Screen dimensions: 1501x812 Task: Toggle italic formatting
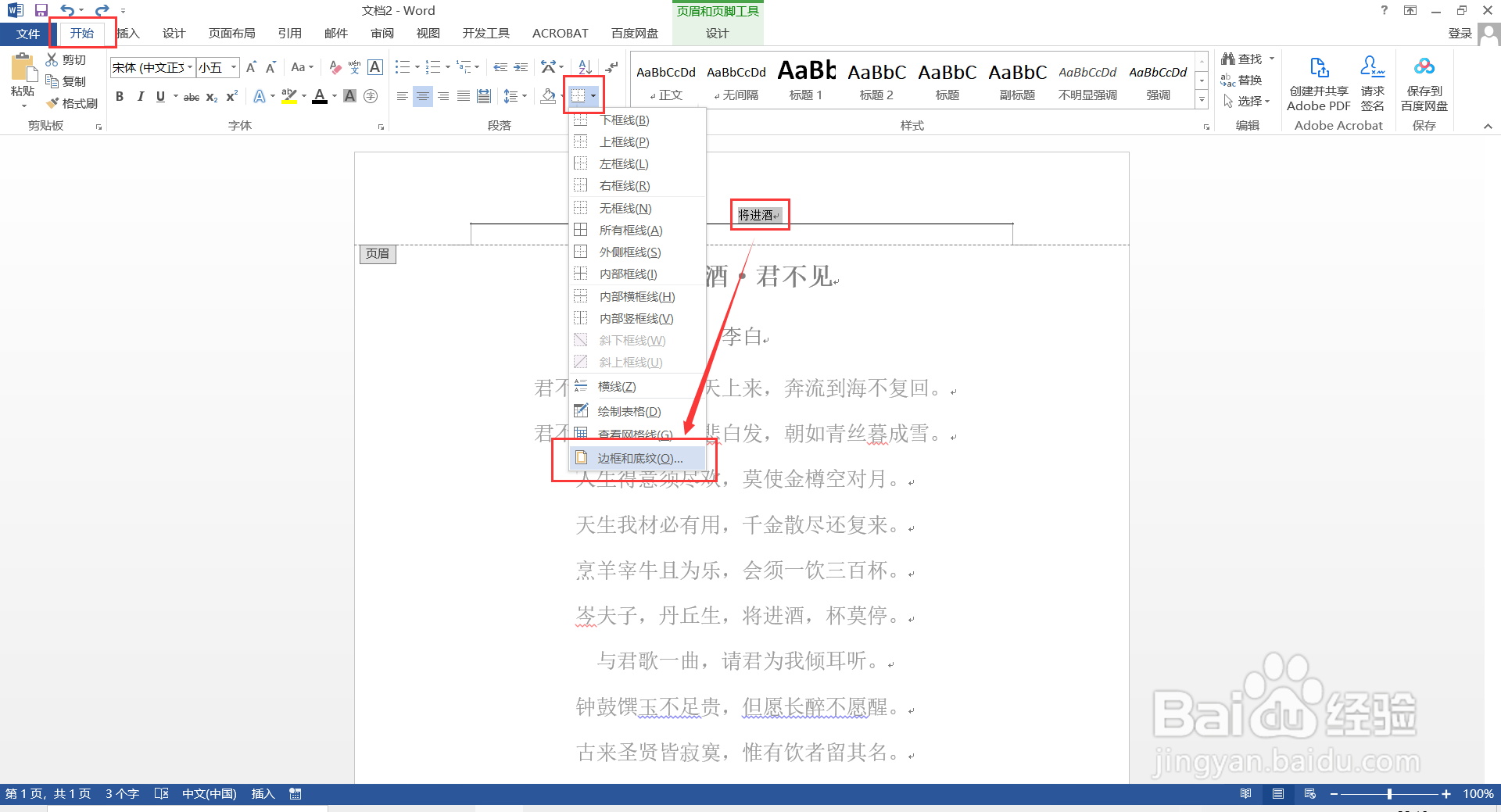pyautogui.click(x=140, y=96)
